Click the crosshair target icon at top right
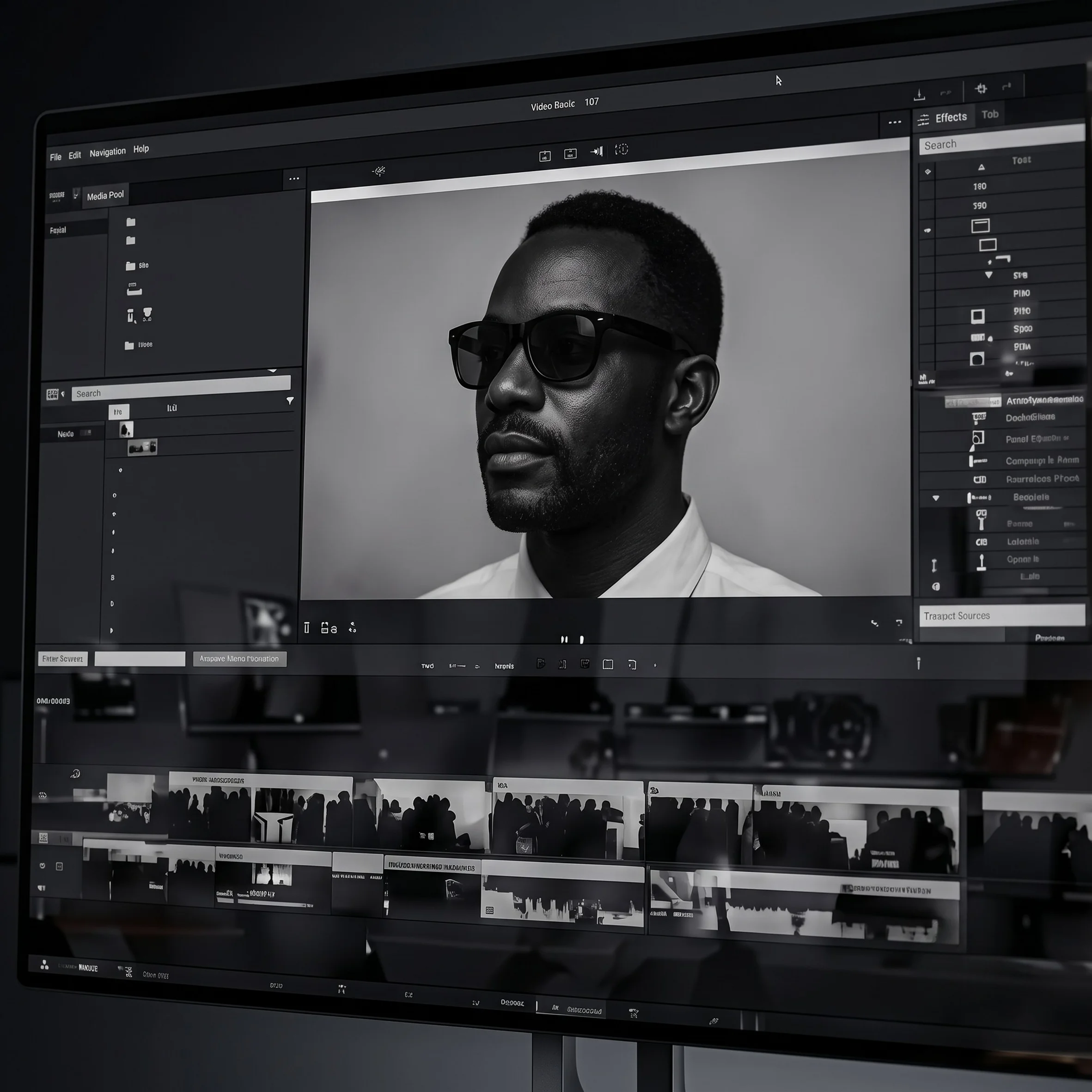The height and width of the screenshot is (1092, 1092). [981, 88]
